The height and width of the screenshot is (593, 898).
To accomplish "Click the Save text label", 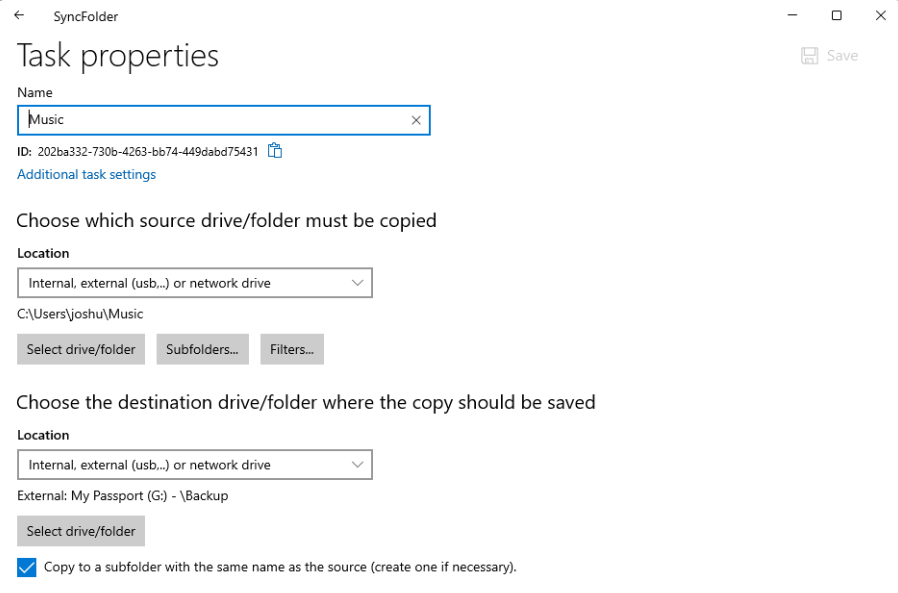I will click(x=842, y=56).
